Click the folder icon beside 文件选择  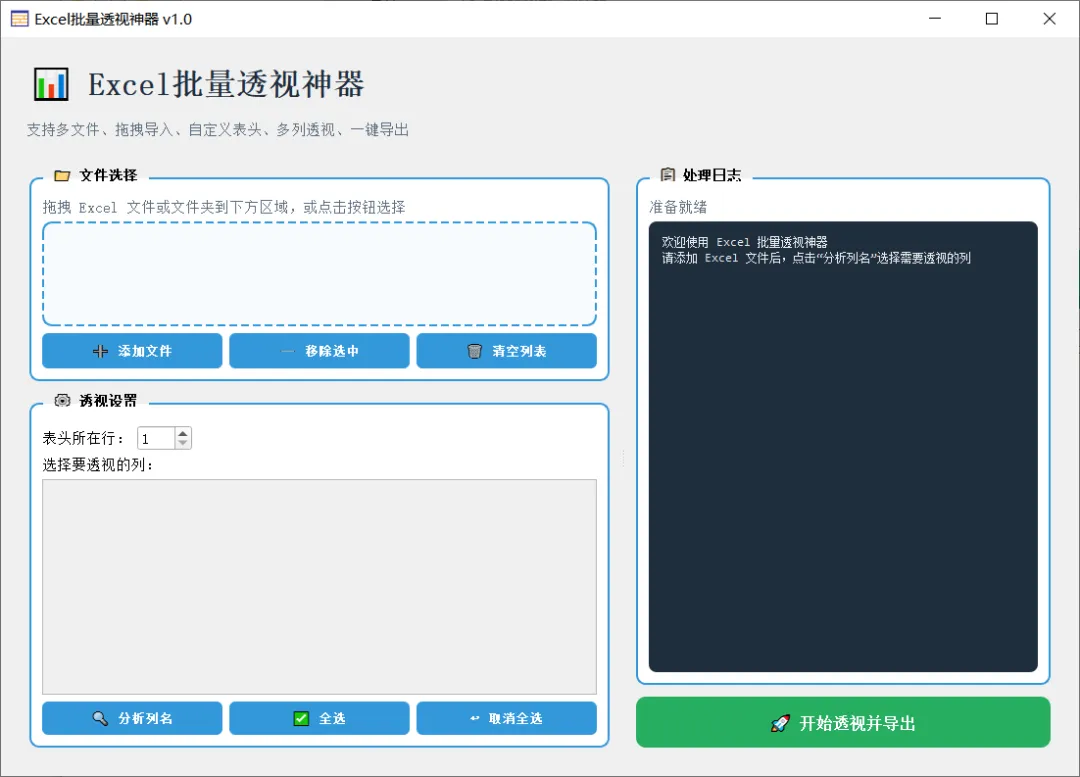pyautogui.click(x=62, y=175)
